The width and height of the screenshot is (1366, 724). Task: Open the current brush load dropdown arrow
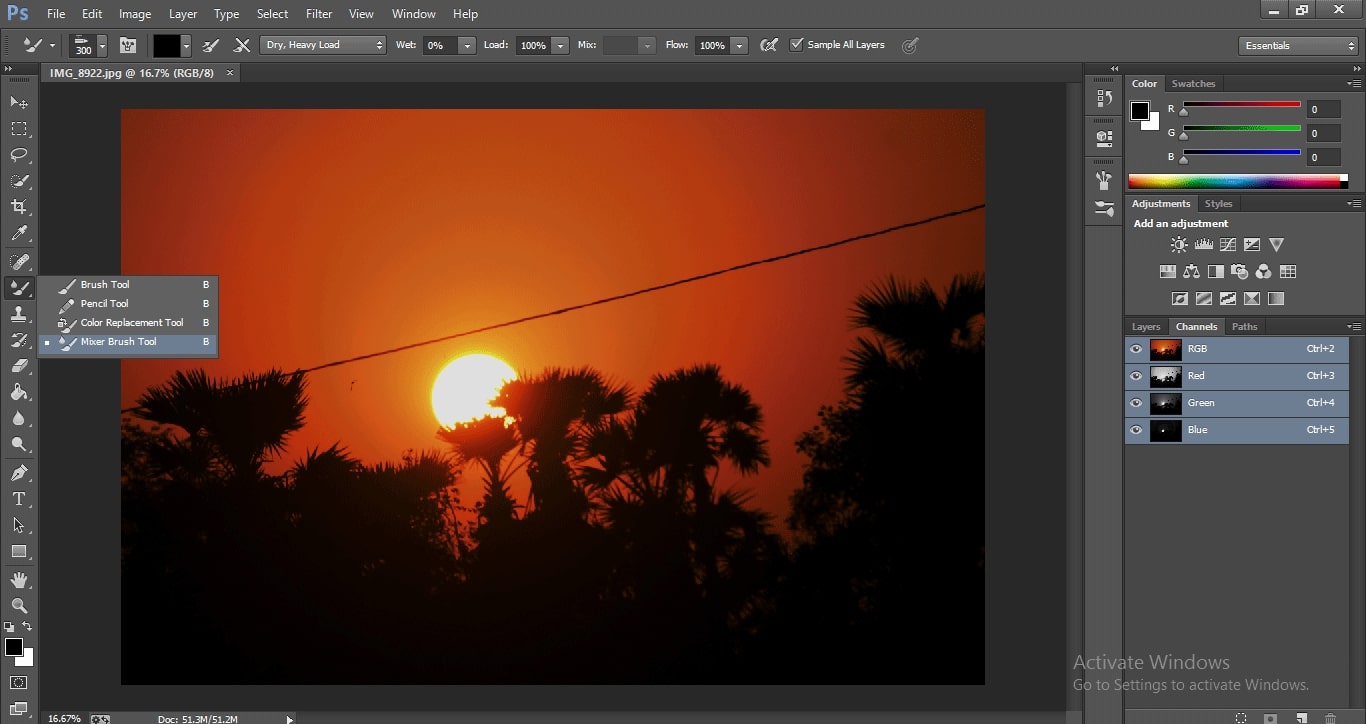point(186,46)
